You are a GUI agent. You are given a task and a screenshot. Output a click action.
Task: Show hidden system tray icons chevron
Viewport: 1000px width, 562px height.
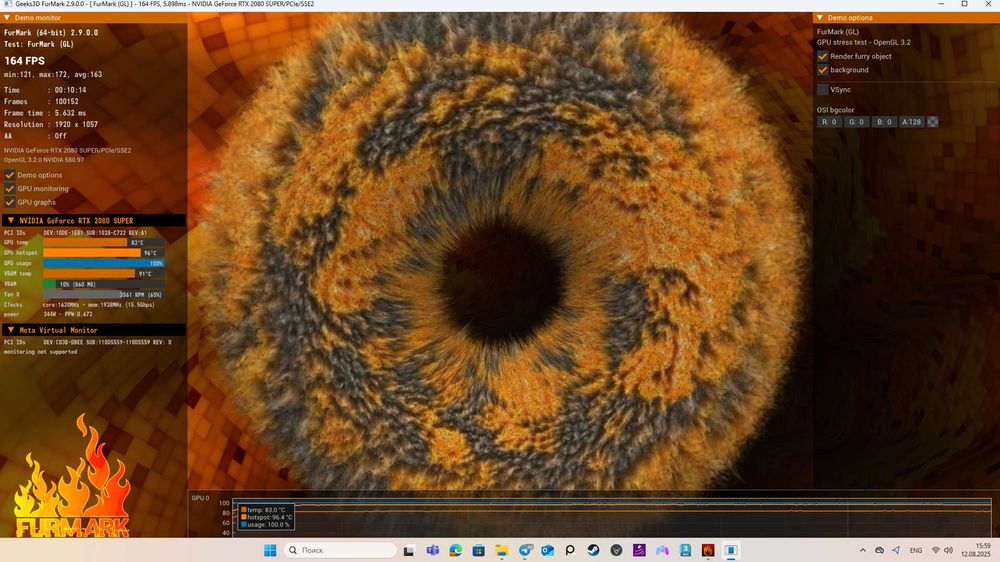pyautogui.click(x=862, y=550)
